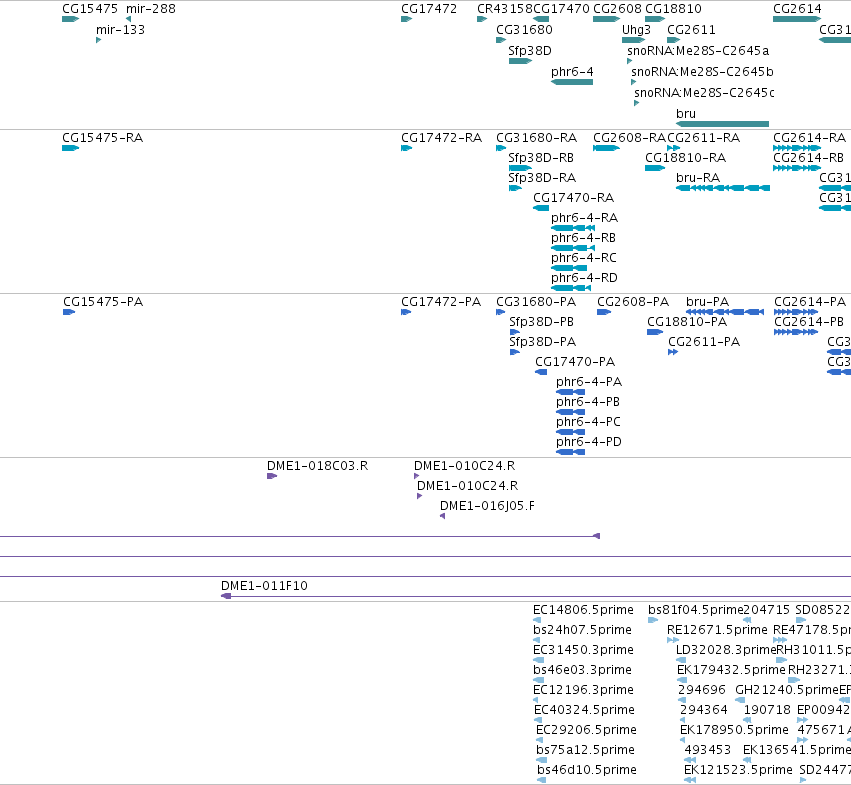Click the bs46e03.3prime EST label

click(582, 670)
